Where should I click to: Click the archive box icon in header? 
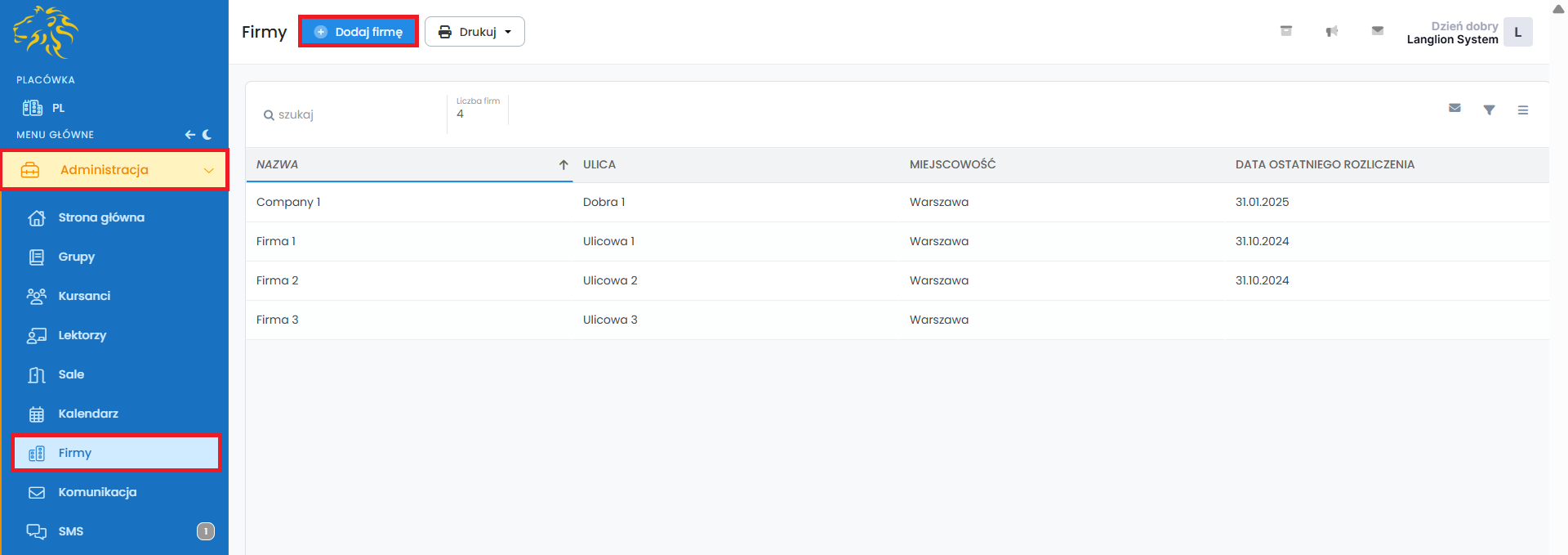coord(1285,31)
